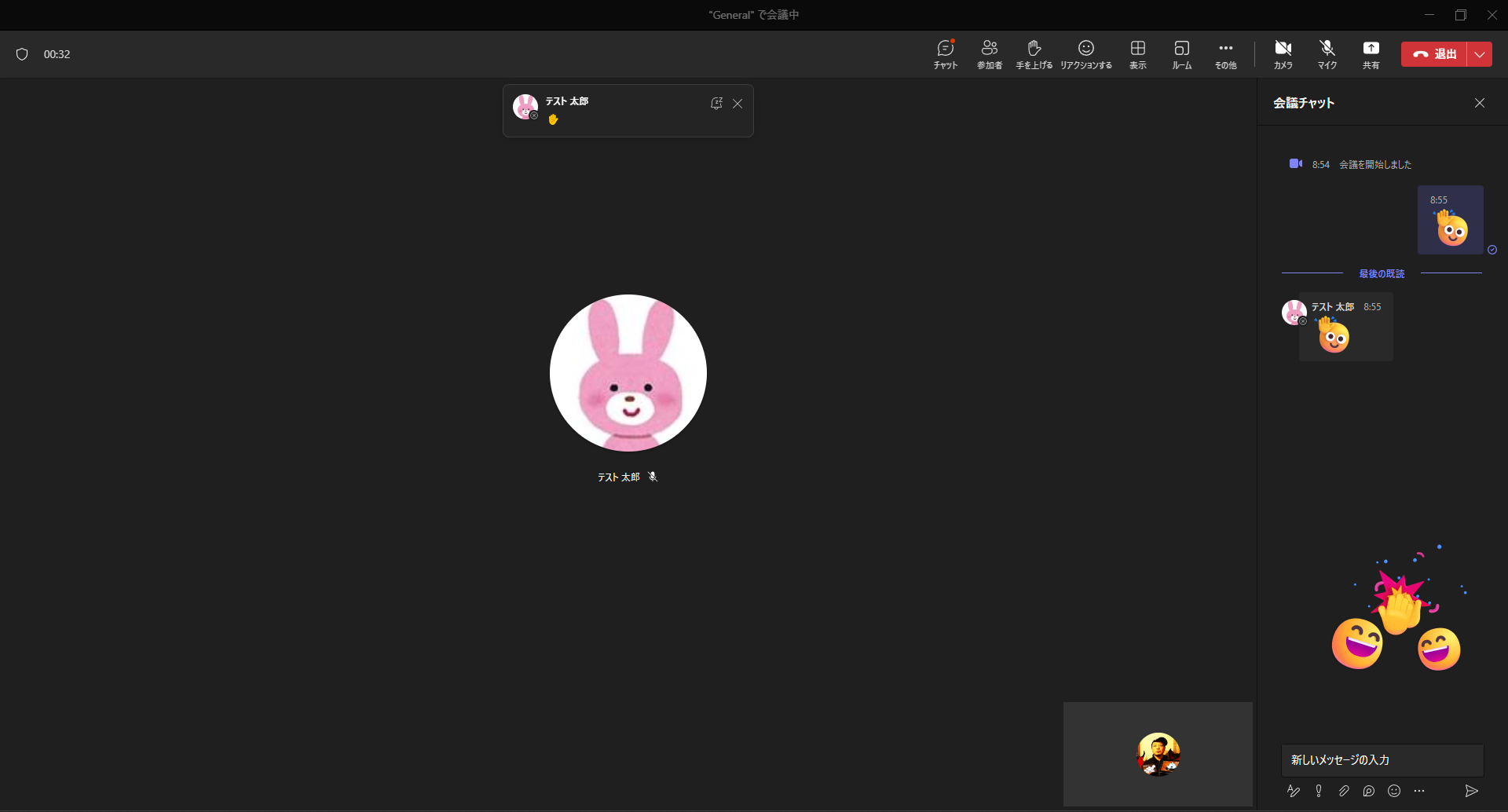Raise hand with 手を上げる button
The image size is (1508, 812).
point(1034,53)
